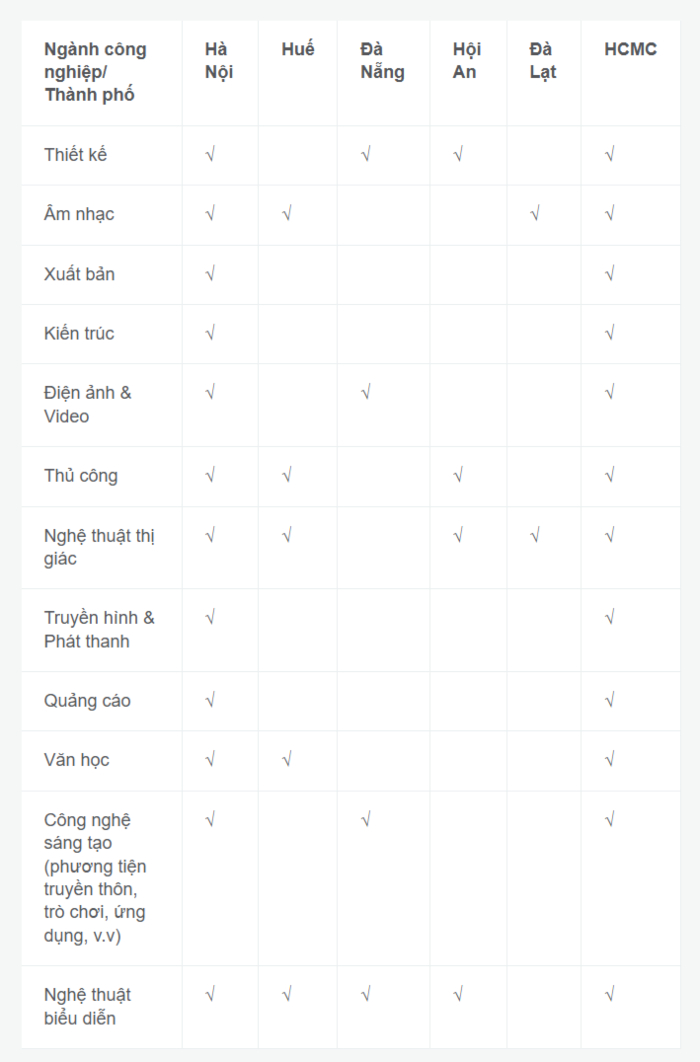Click the Quảng cáo row label
Image resolution: width=700 pixels, height=1062 pixels.
click(87, 700)
